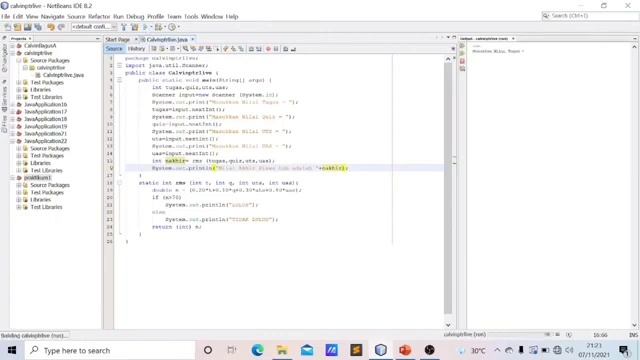Collapse the praktikum1 project node

12,178
